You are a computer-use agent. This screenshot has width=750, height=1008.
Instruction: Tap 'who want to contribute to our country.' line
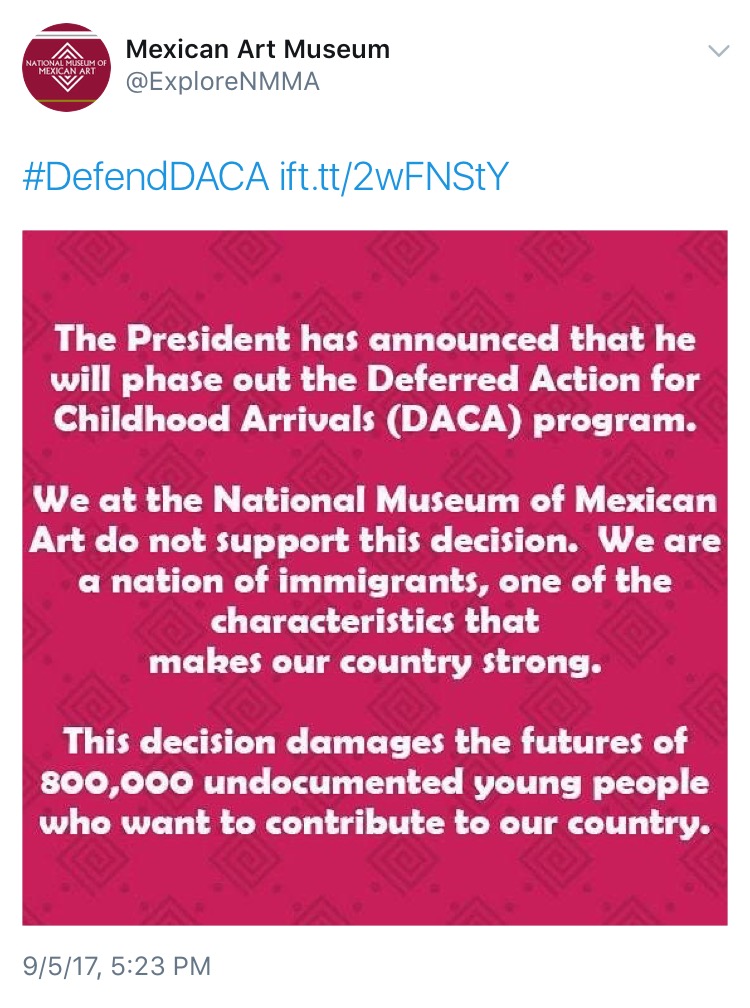375,823
